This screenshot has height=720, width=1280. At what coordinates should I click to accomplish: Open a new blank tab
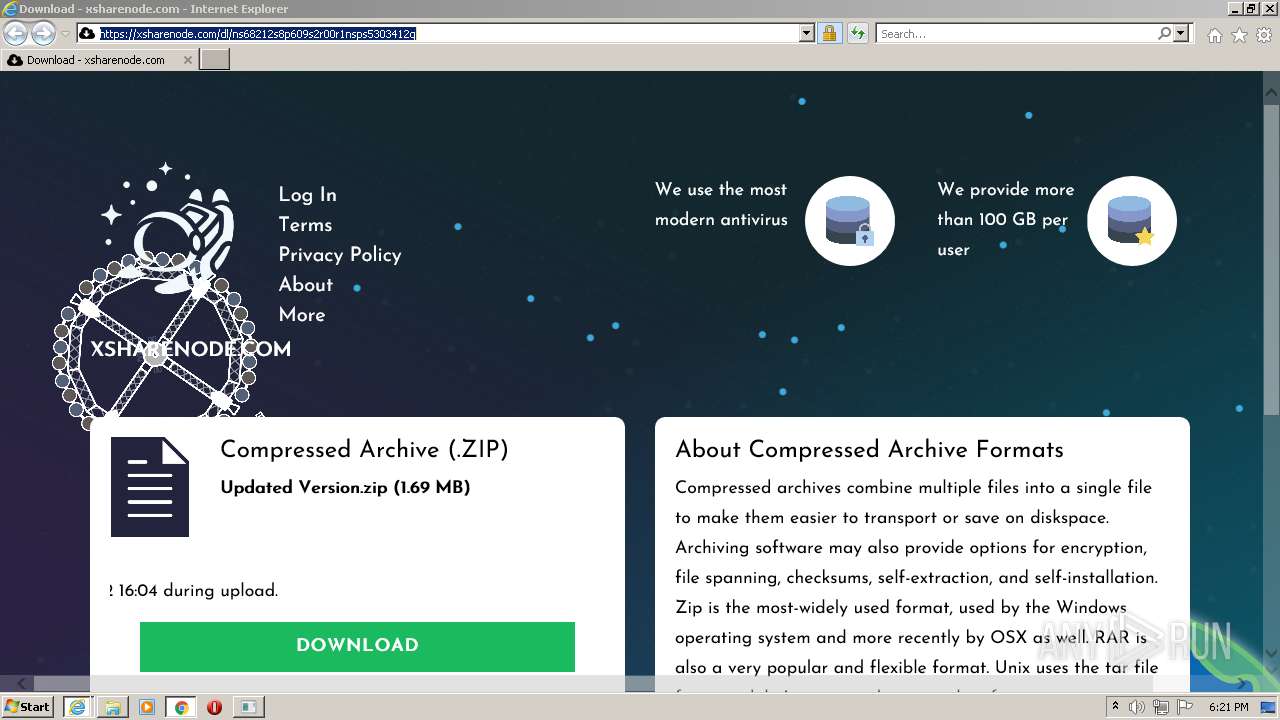215,59
